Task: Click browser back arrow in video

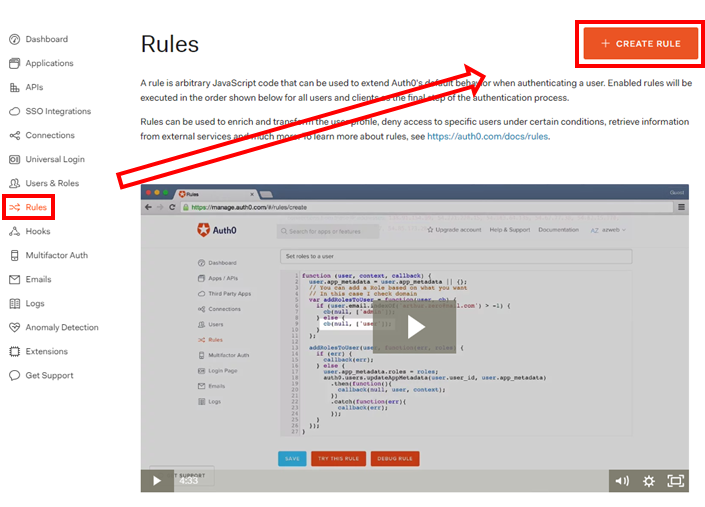Action: [148, 207]
